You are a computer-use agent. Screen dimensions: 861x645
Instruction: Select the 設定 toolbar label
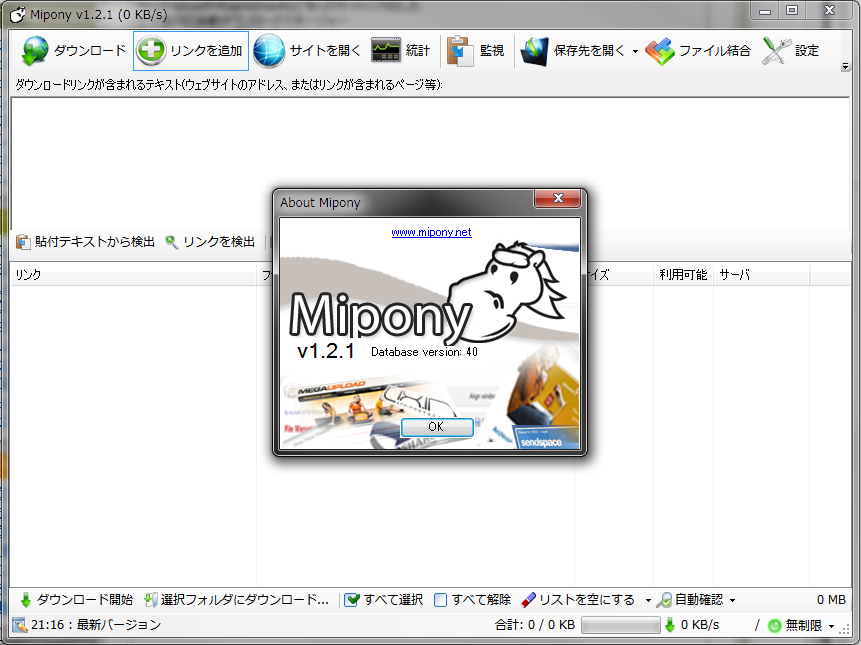(807, 51)
